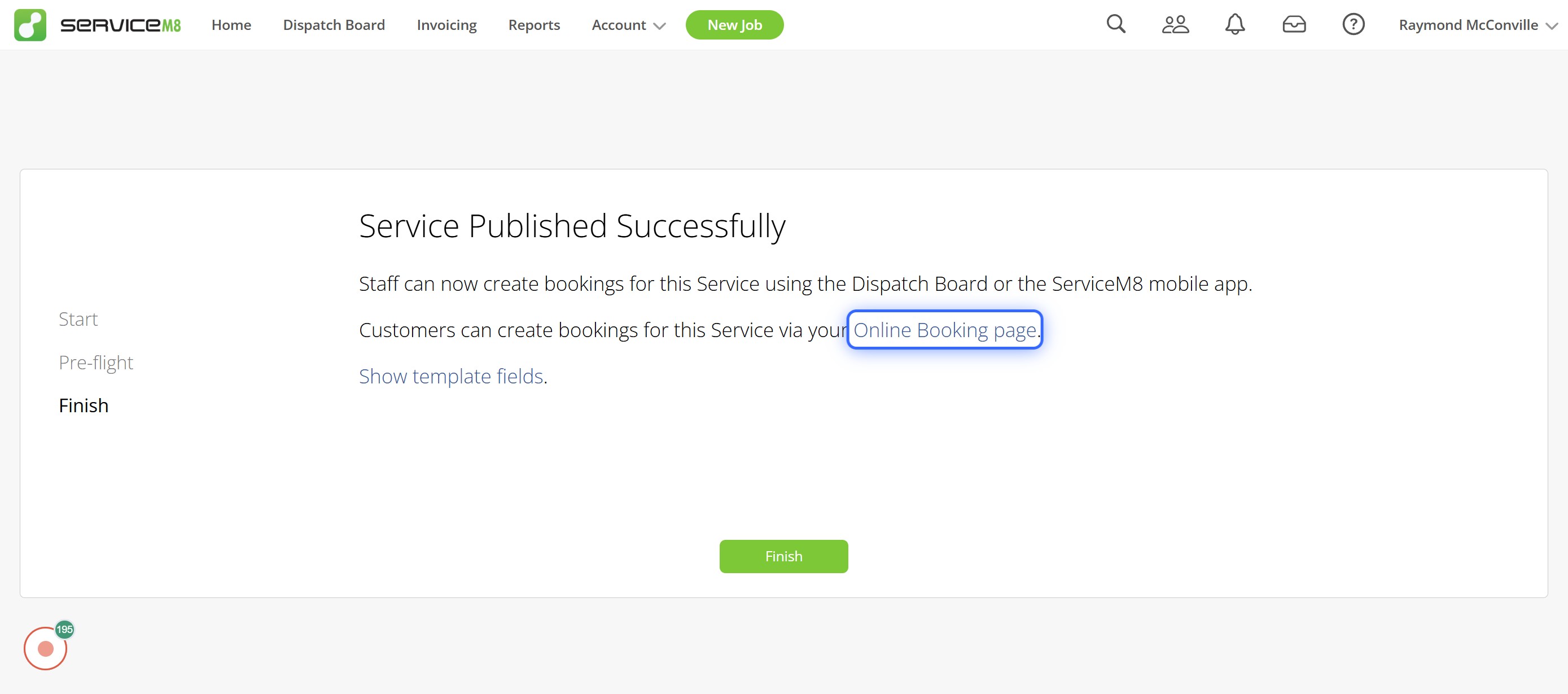The height and width of the screenshot is (694, 1568).
Task: Select the Start step in sidebar
Action: pos(78,319)
